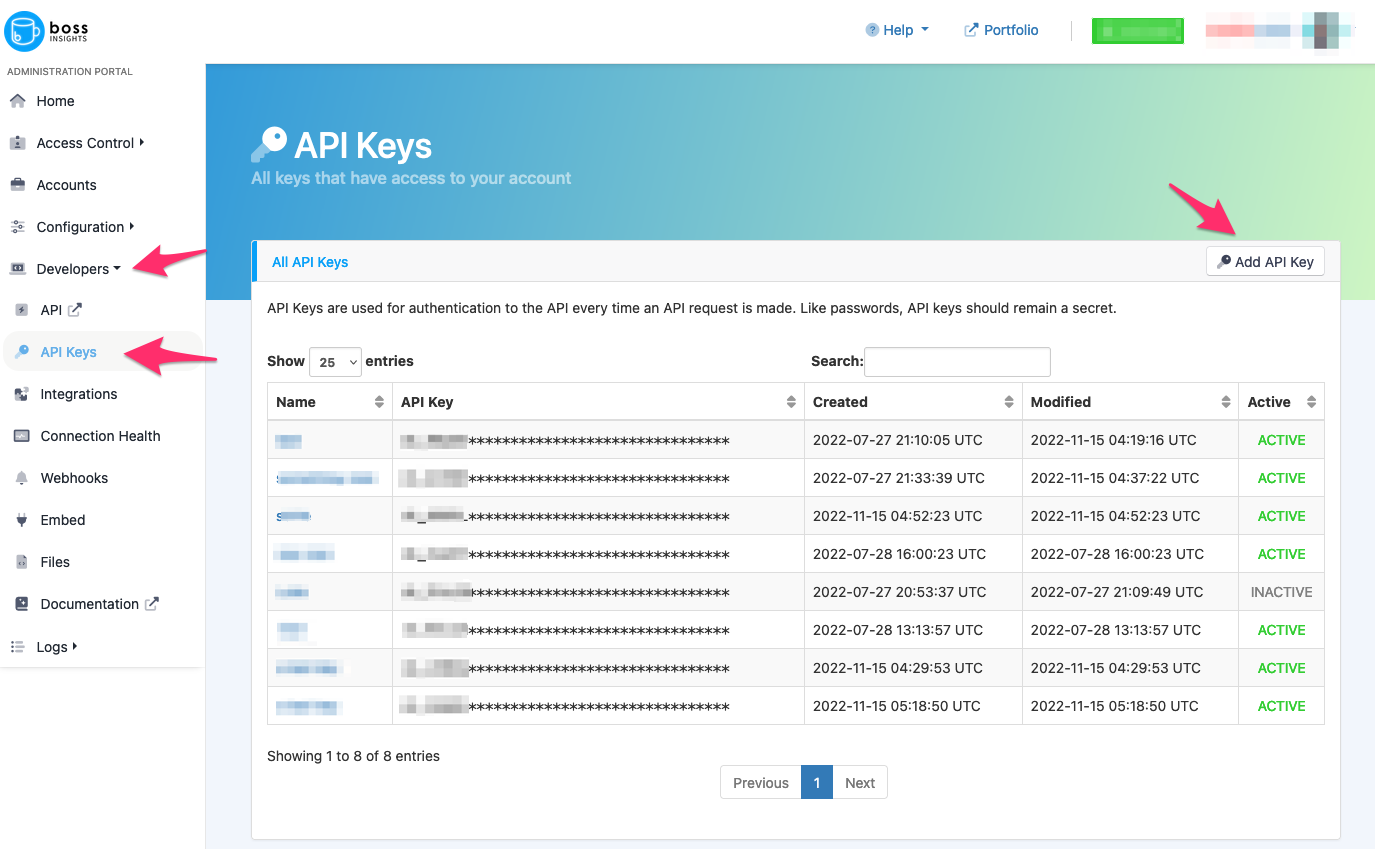Click the API lightning icon

(22, 310)
